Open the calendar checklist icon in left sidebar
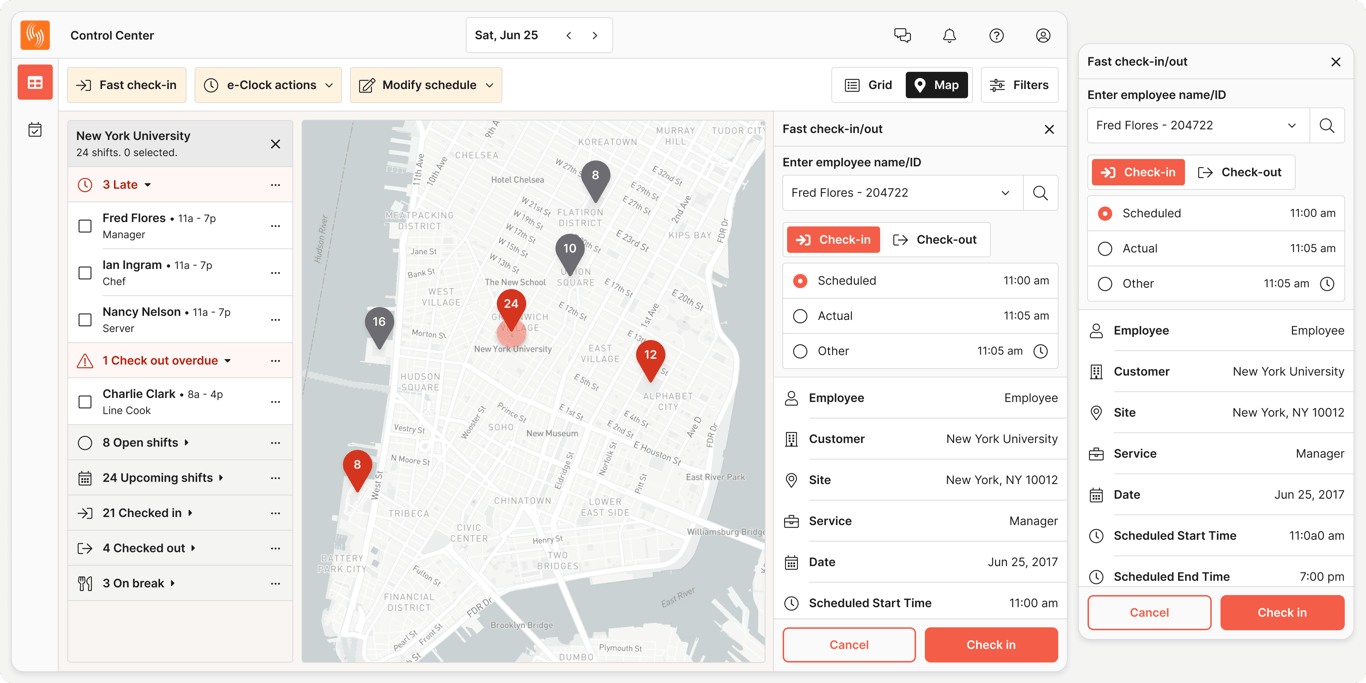1366x683 pixels. (x=35, y=130)
